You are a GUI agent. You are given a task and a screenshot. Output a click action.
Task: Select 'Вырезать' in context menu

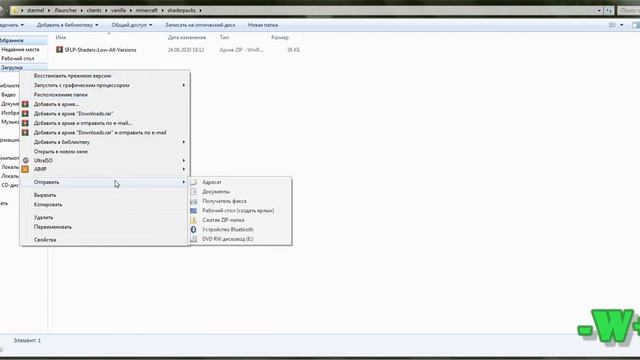click(x=45, y=195)
